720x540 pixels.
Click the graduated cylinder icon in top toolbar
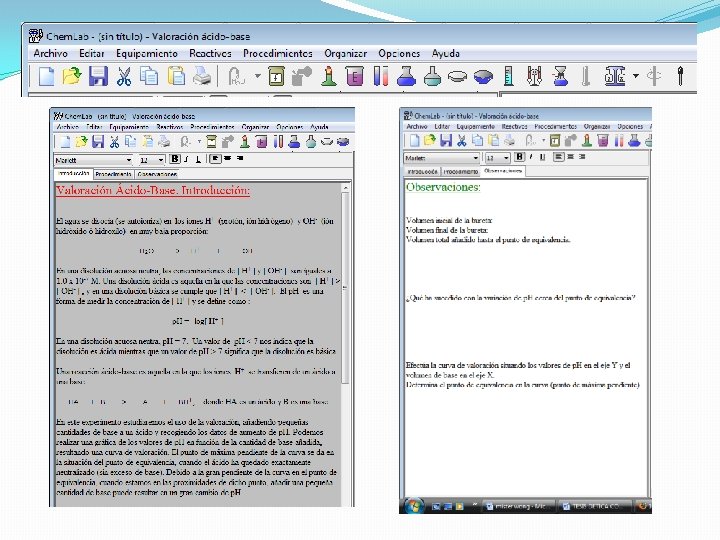coord(508,76)
